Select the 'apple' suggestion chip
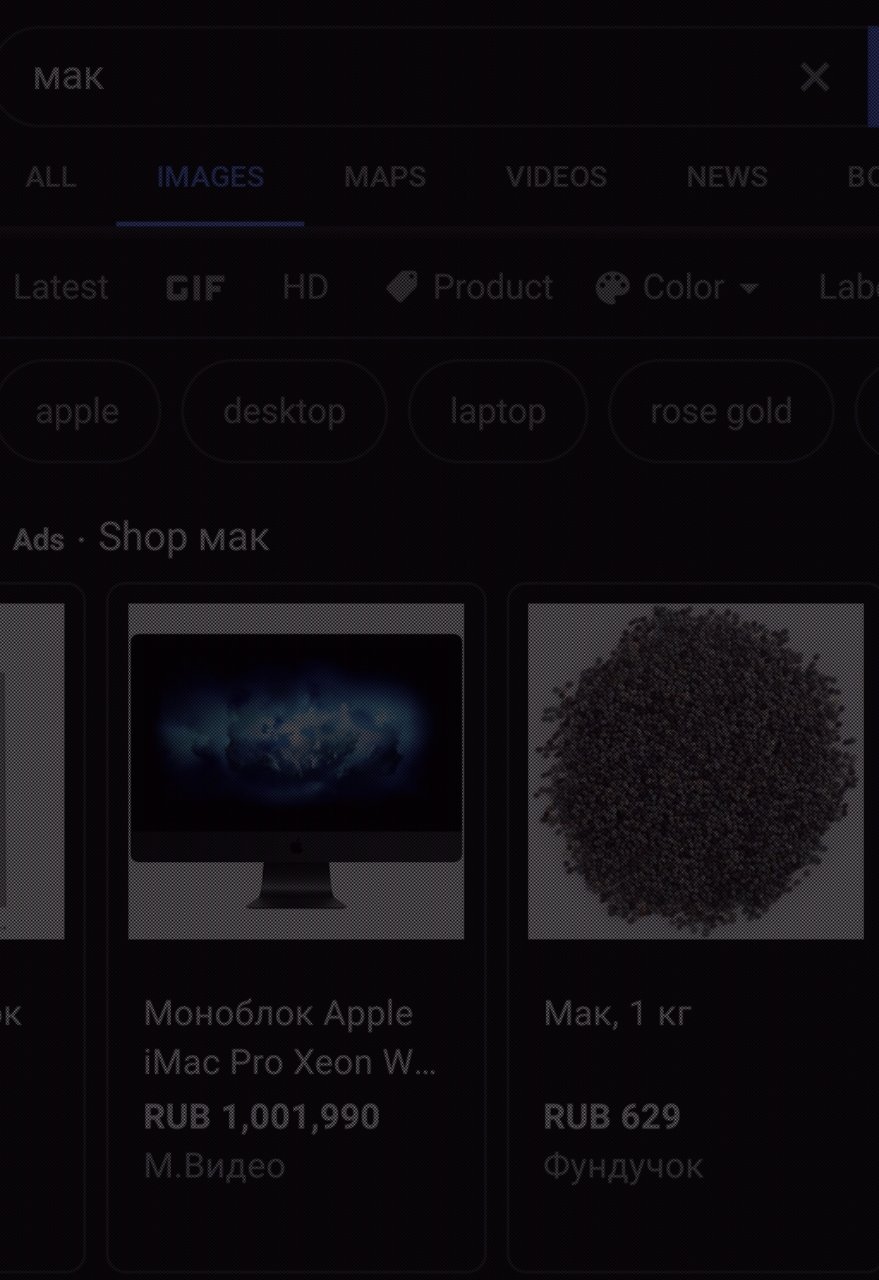The width and height of the screenshot is (879, 1280). tap(78, 411)
